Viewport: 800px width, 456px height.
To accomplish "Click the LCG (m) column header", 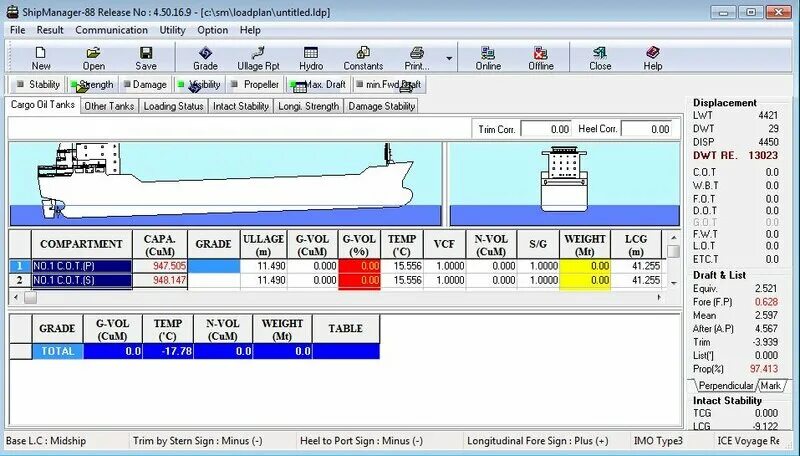I will click(x=636, y=244).
